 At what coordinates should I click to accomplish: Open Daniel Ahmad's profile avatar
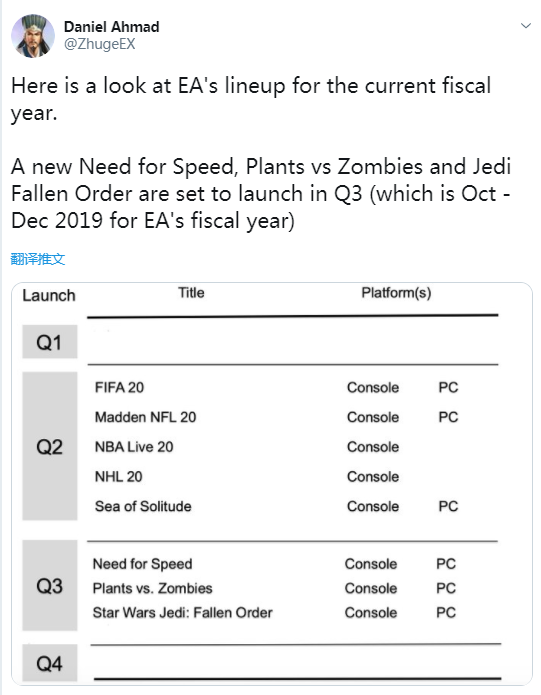point(33,36)
